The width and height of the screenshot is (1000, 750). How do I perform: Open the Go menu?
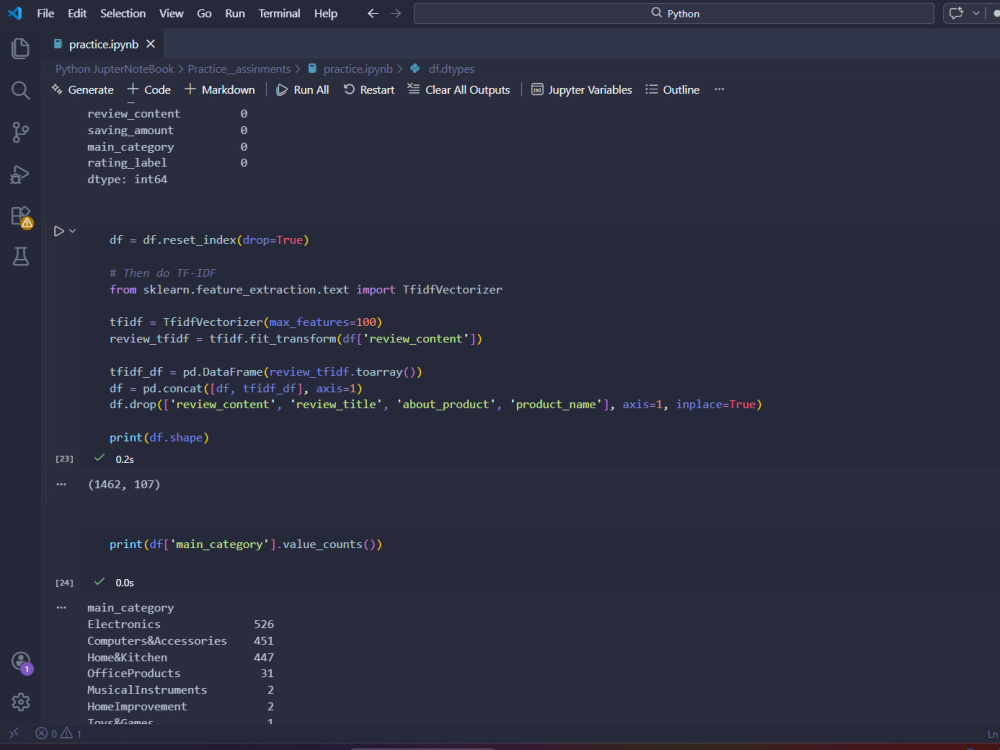(204, 13)
